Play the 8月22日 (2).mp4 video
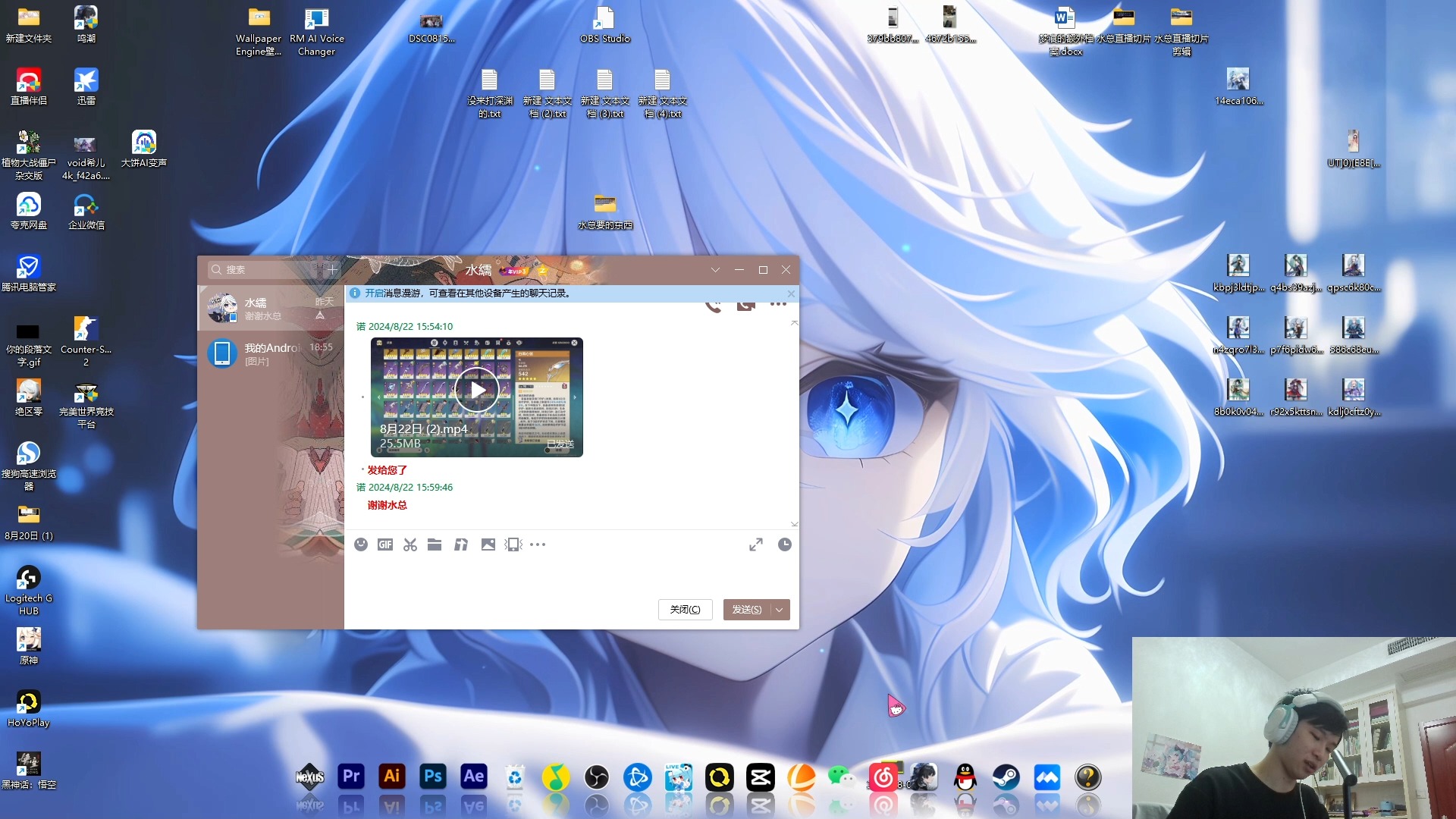 (x=476, y=390)
